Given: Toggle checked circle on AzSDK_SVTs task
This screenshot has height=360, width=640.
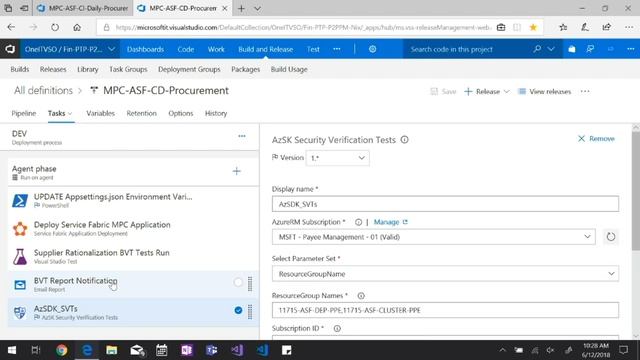Looking at the screenshot, I should 238,310.
